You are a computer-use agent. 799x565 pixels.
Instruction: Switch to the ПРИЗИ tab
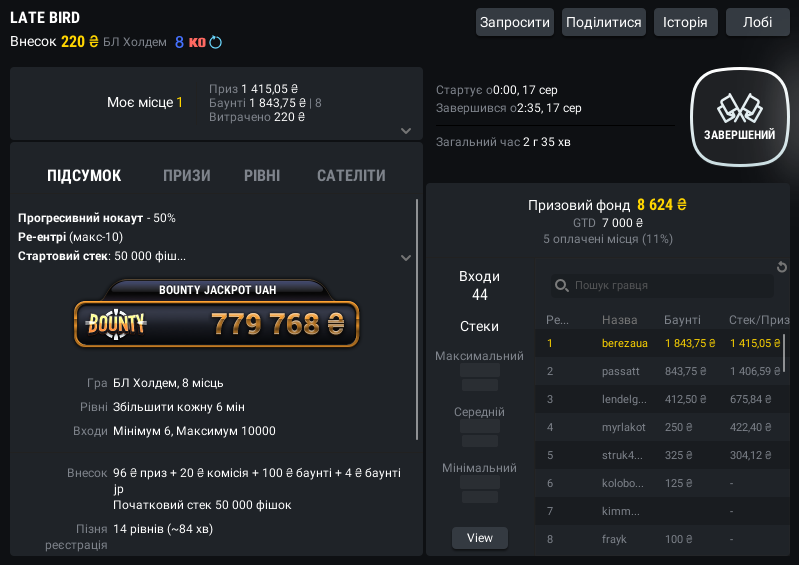click(187, 176)
